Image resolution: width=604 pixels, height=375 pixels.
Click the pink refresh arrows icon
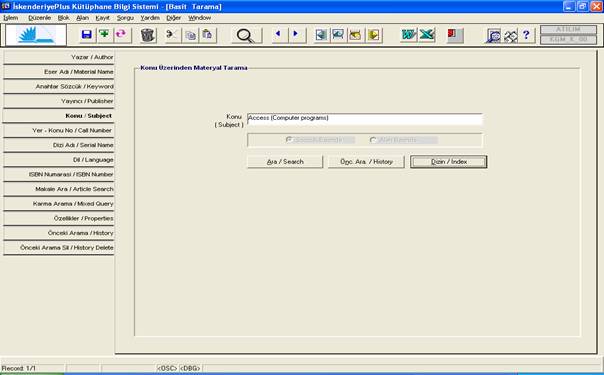coord(121,35)
